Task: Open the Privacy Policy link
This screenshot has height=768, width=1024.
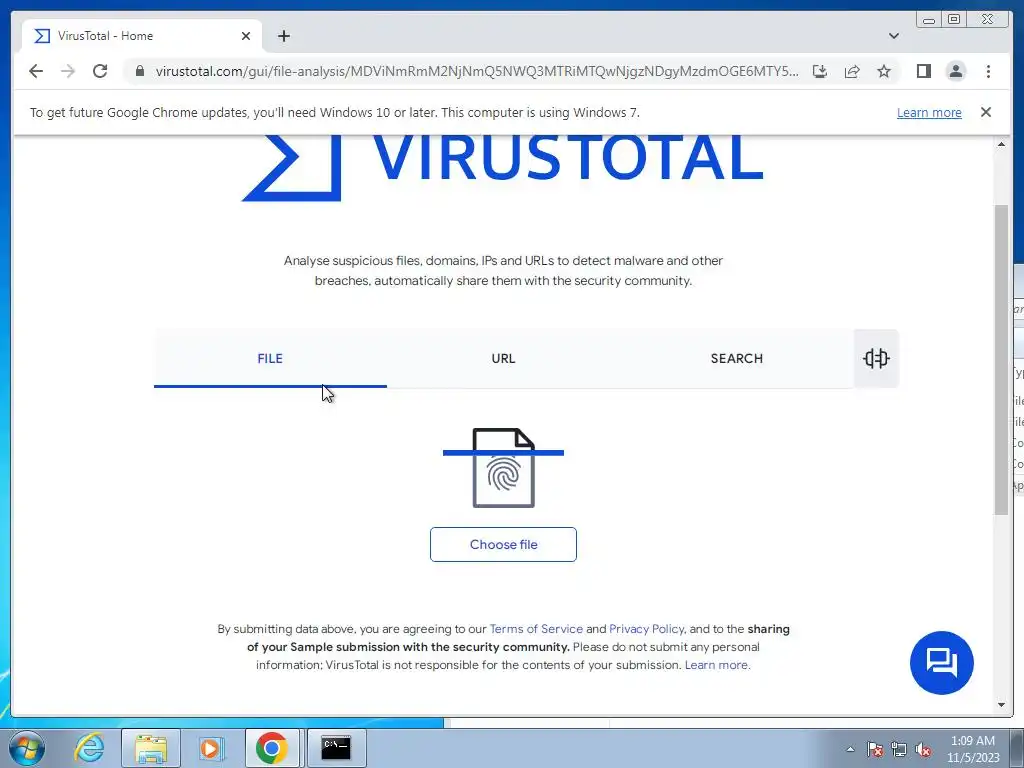Action: coord(647,629)
